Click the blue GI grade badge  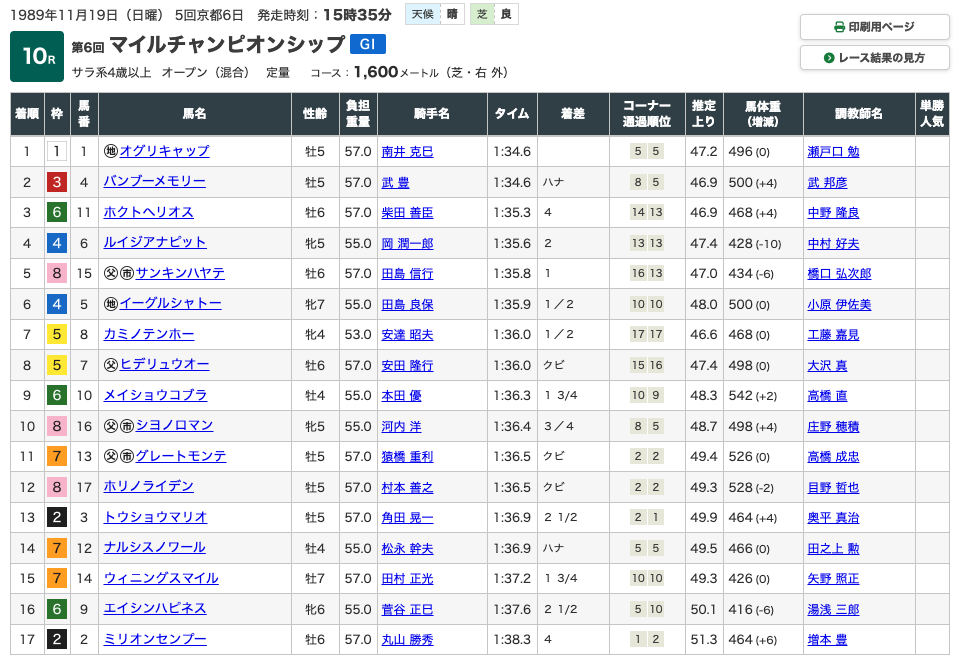coord(367,44)
